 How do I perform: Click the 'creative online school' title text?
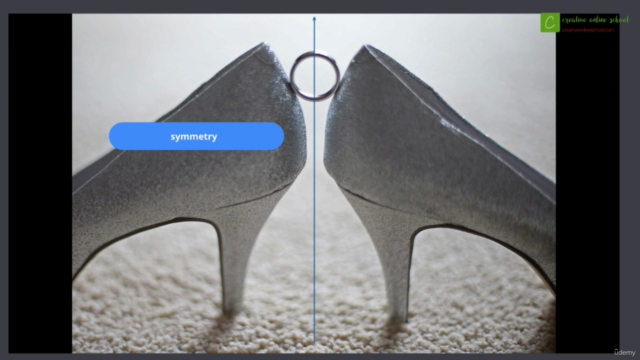595,20
